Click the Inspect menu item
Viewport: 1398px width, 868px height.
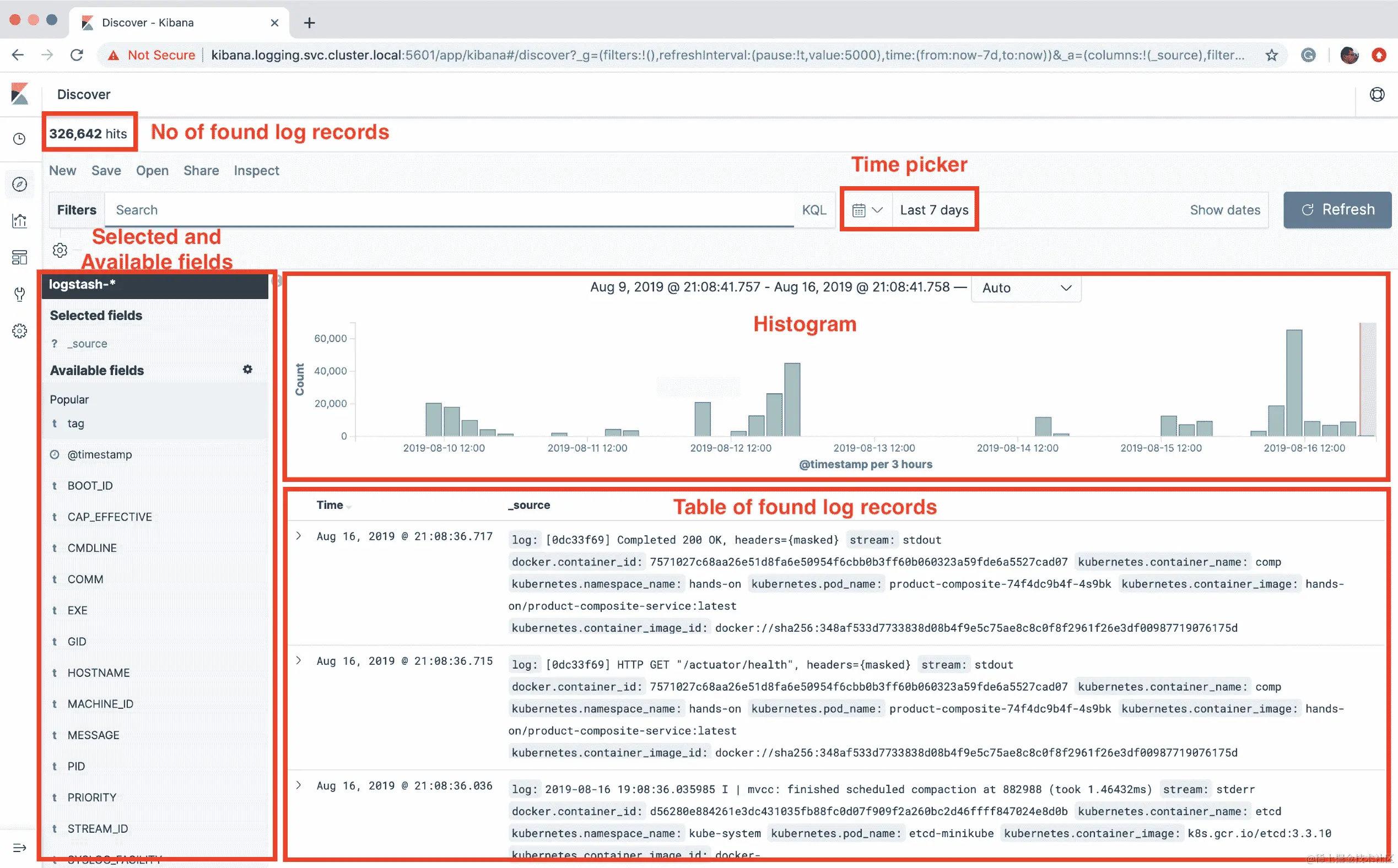(256, 171)
